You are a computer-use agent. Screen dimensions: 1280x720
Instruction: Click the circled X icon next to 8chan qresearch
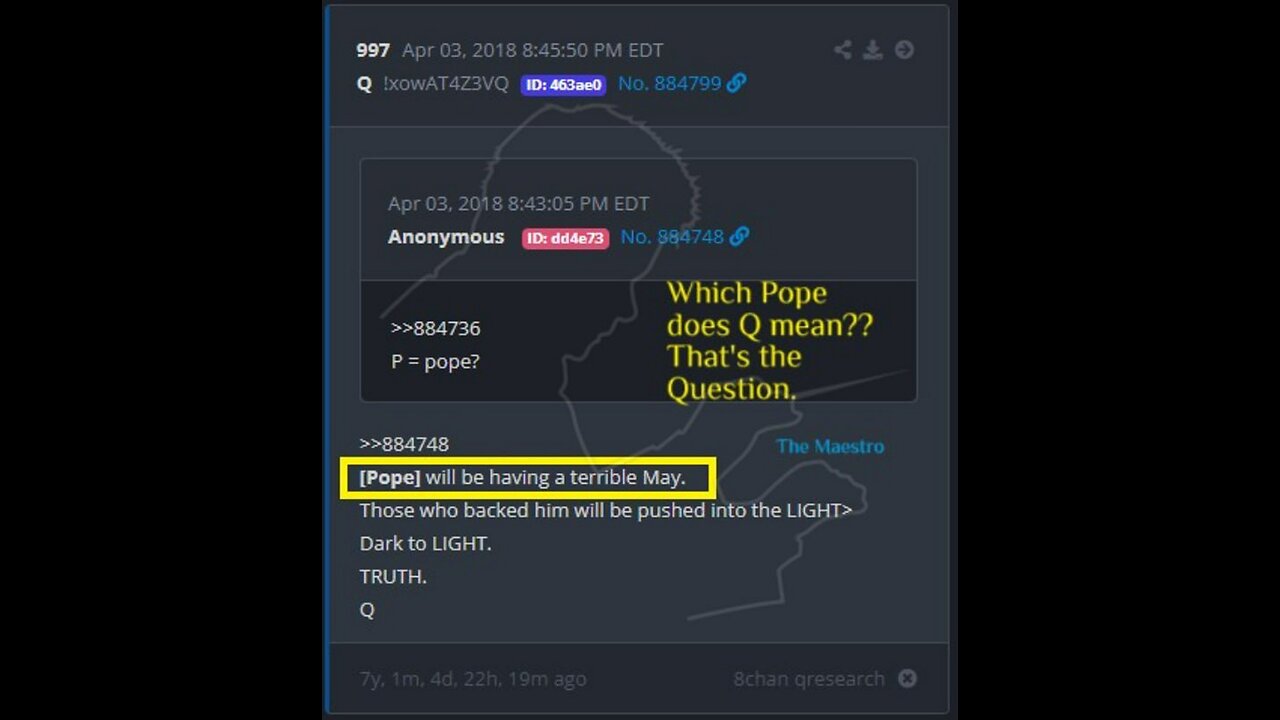(x=907, y=678)
